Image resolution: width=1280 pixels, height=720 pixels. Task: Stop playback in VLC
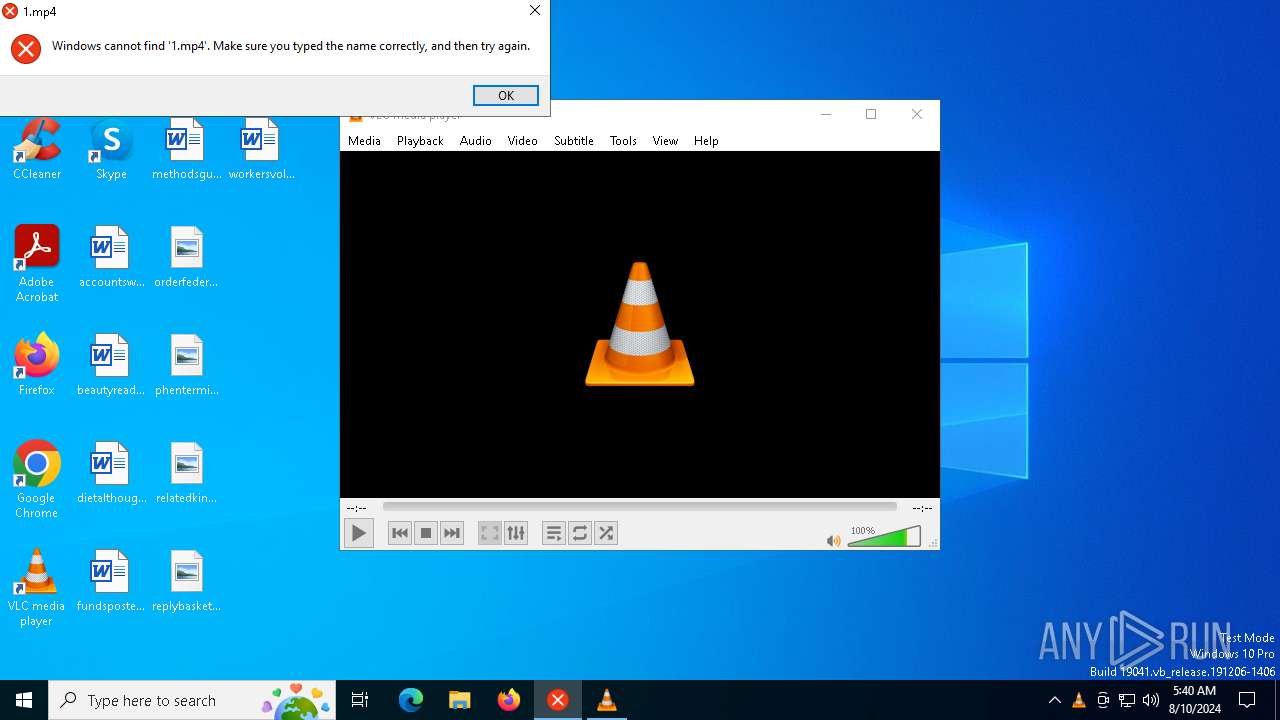coord(426,533)
